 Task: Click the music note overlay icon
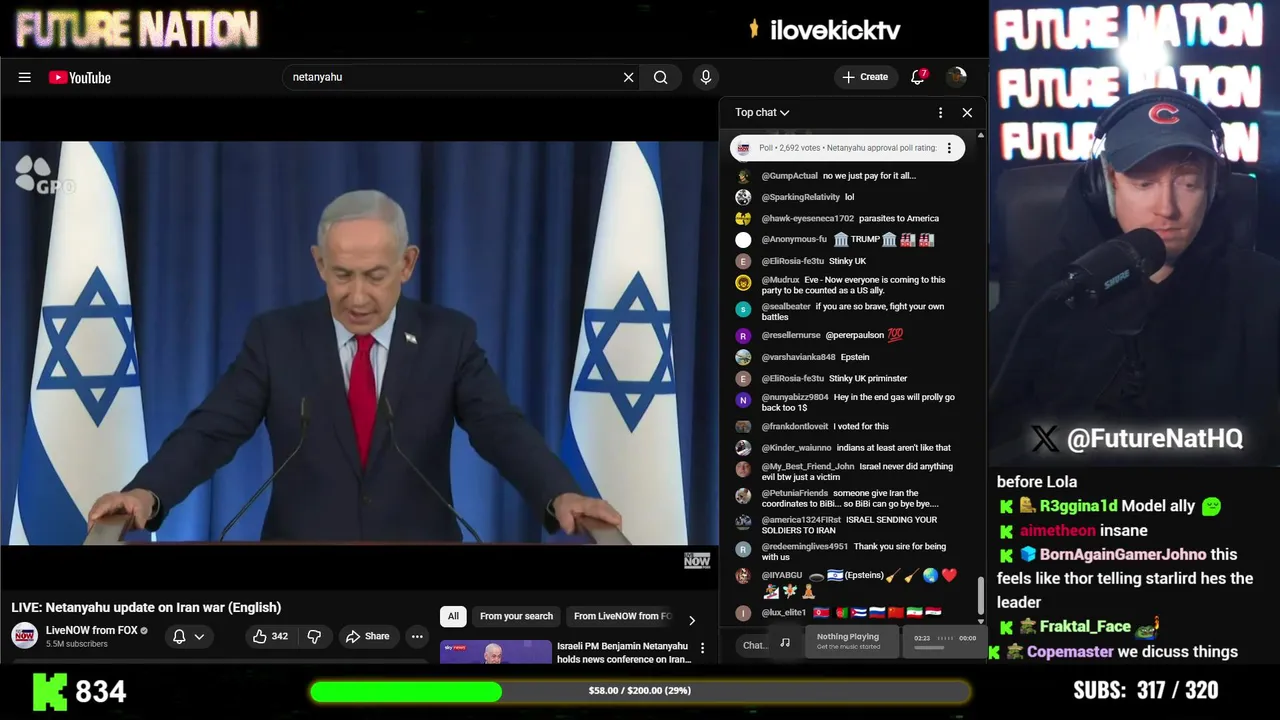coord(785,642)
